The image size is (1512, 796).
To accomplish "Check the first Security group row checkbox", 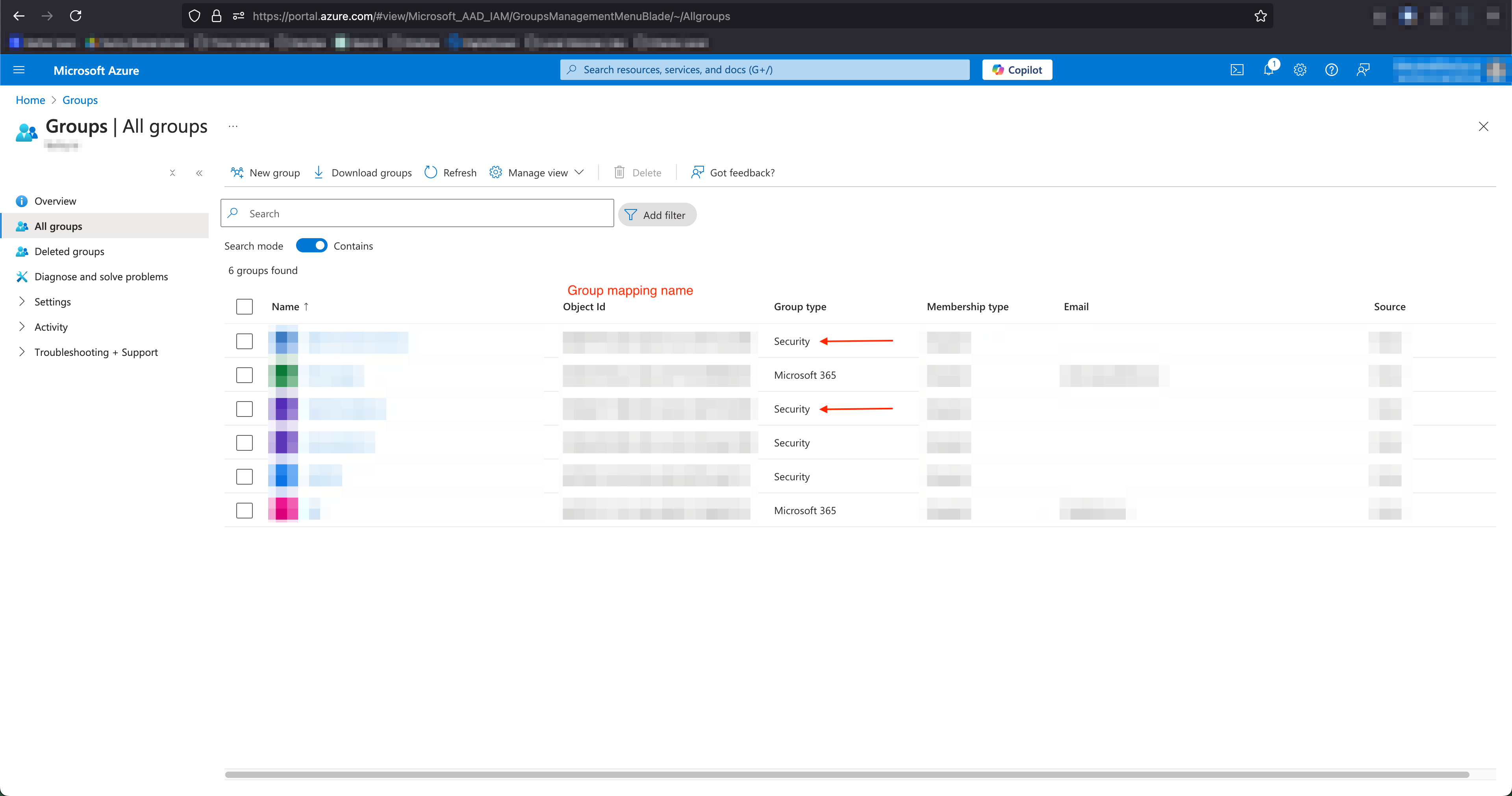I will [244, 341].
